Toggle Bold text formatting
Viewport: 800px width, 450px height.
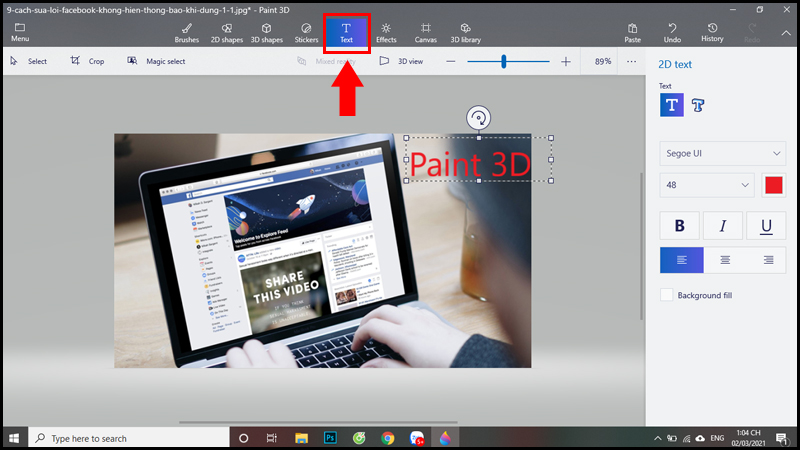[680, 226]
